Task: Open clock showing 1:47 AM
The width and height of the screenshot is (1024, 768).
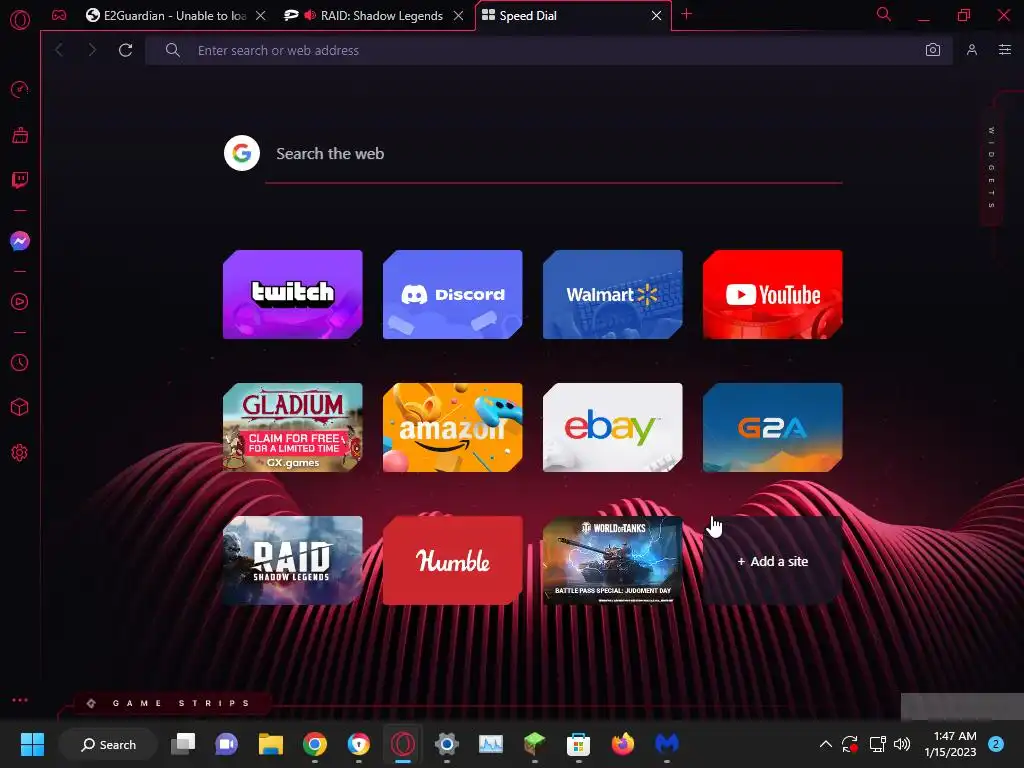Action: tap(951, 744)
